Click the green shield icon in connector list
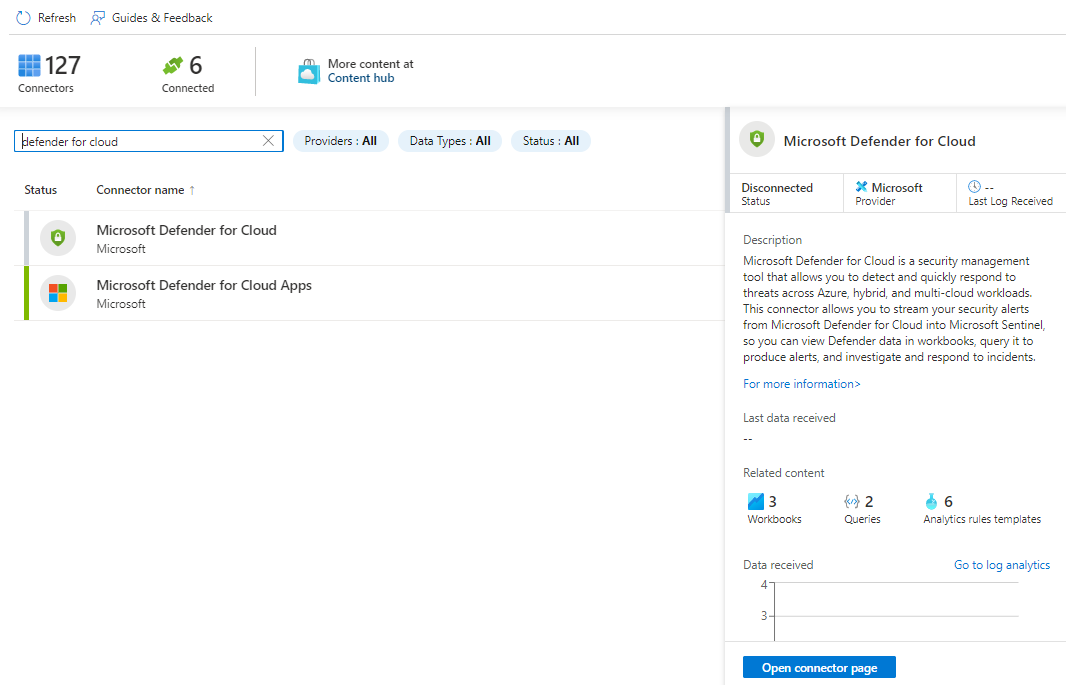The image size is (1066, 685). point(58,238)
